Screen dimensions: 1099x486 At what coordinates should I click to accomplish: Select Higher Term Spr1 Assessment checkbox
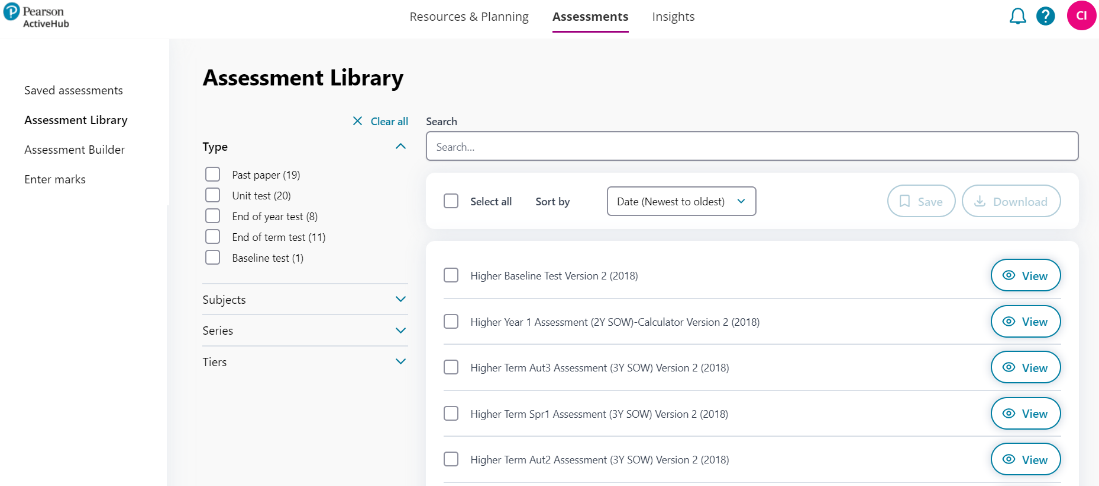pyautogui.click(x=451, y=414)
